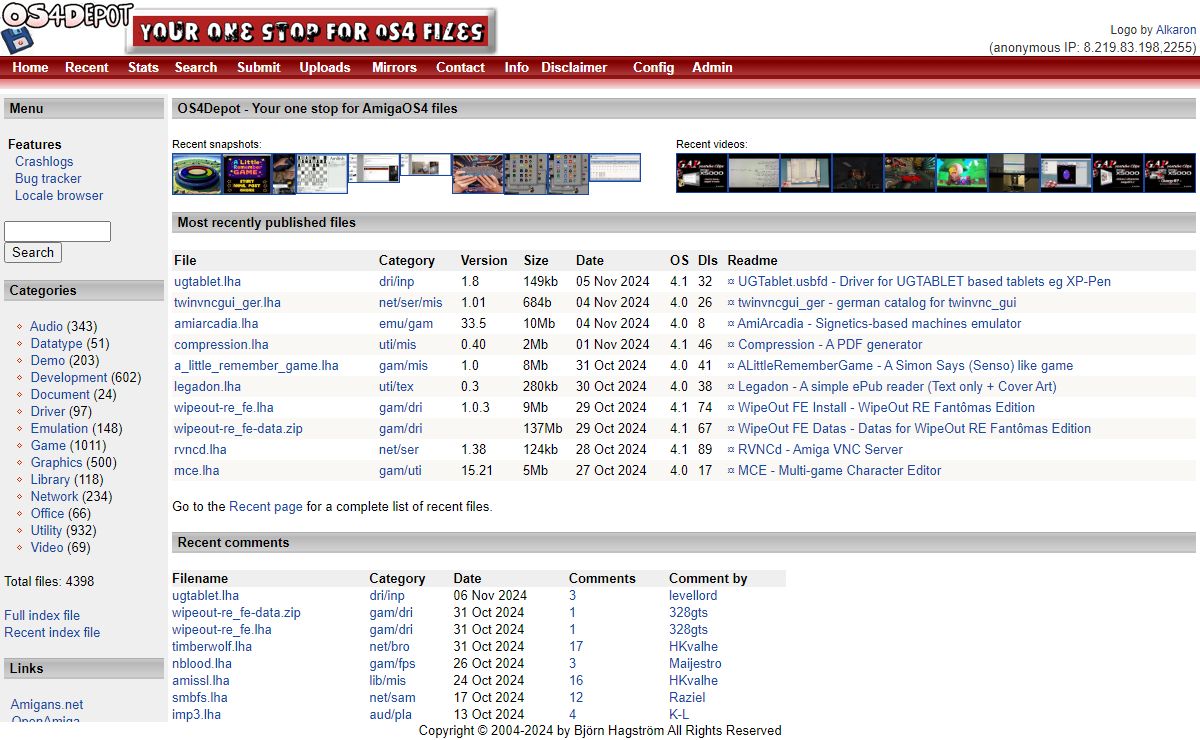Click the "Your one stop for OS4 files" banner
Viewport: 1200px width, 740px height.
[x=311, y=31]
